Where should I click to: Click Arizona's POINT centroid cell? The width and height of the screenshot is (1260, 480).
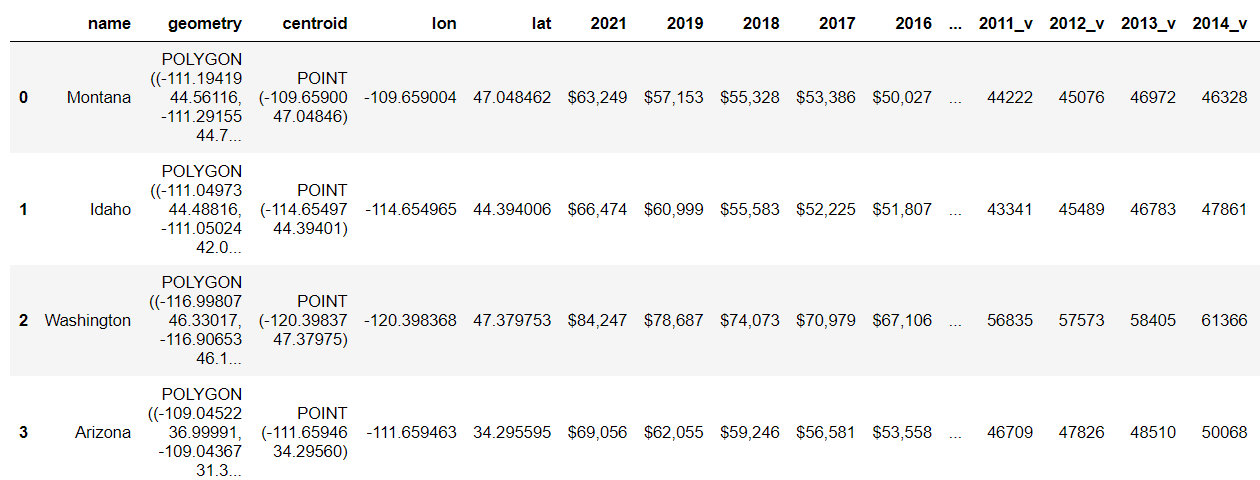tap(304, 432)
